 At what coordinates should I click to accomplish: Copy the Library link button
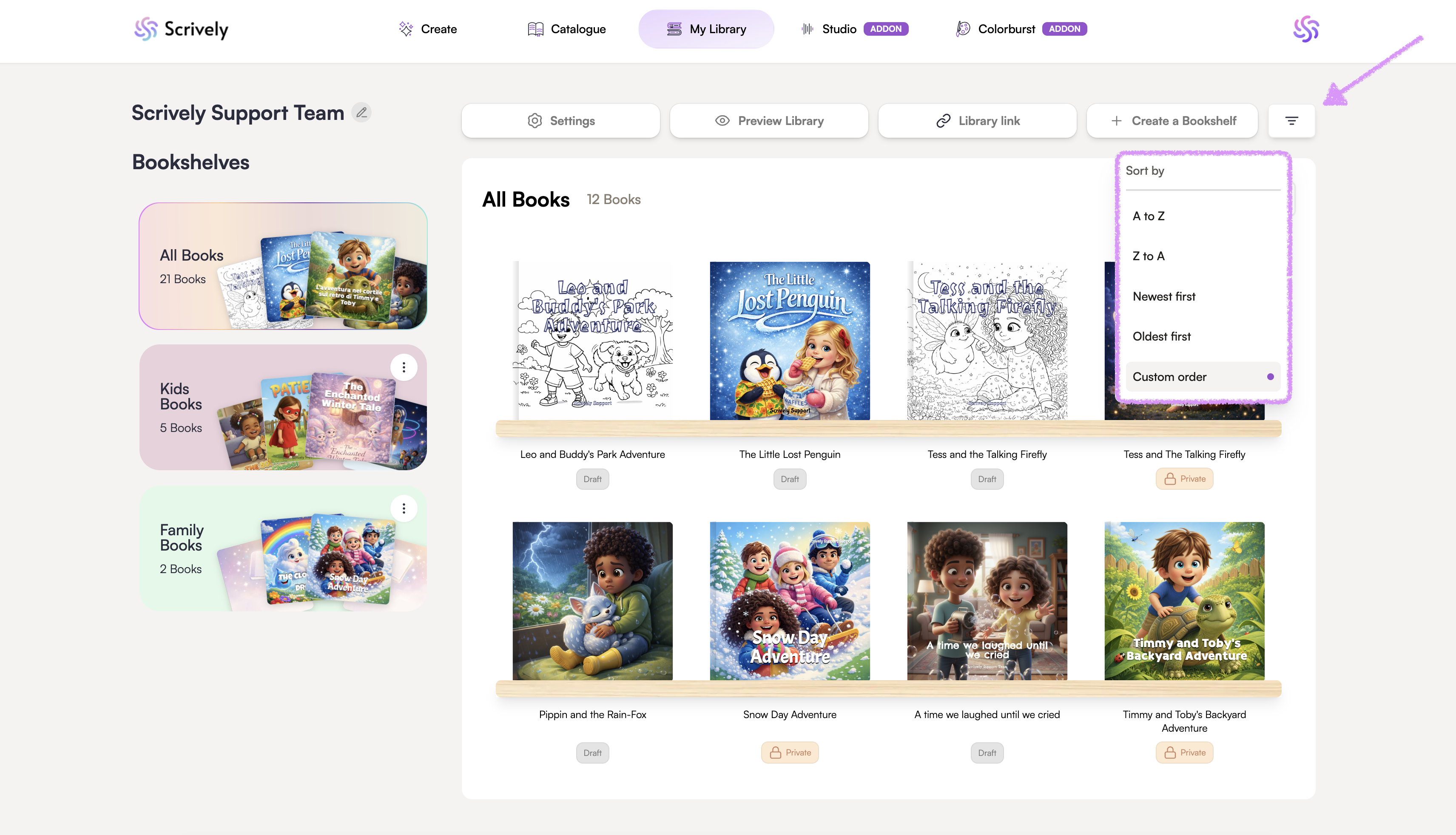coord(977,120)
